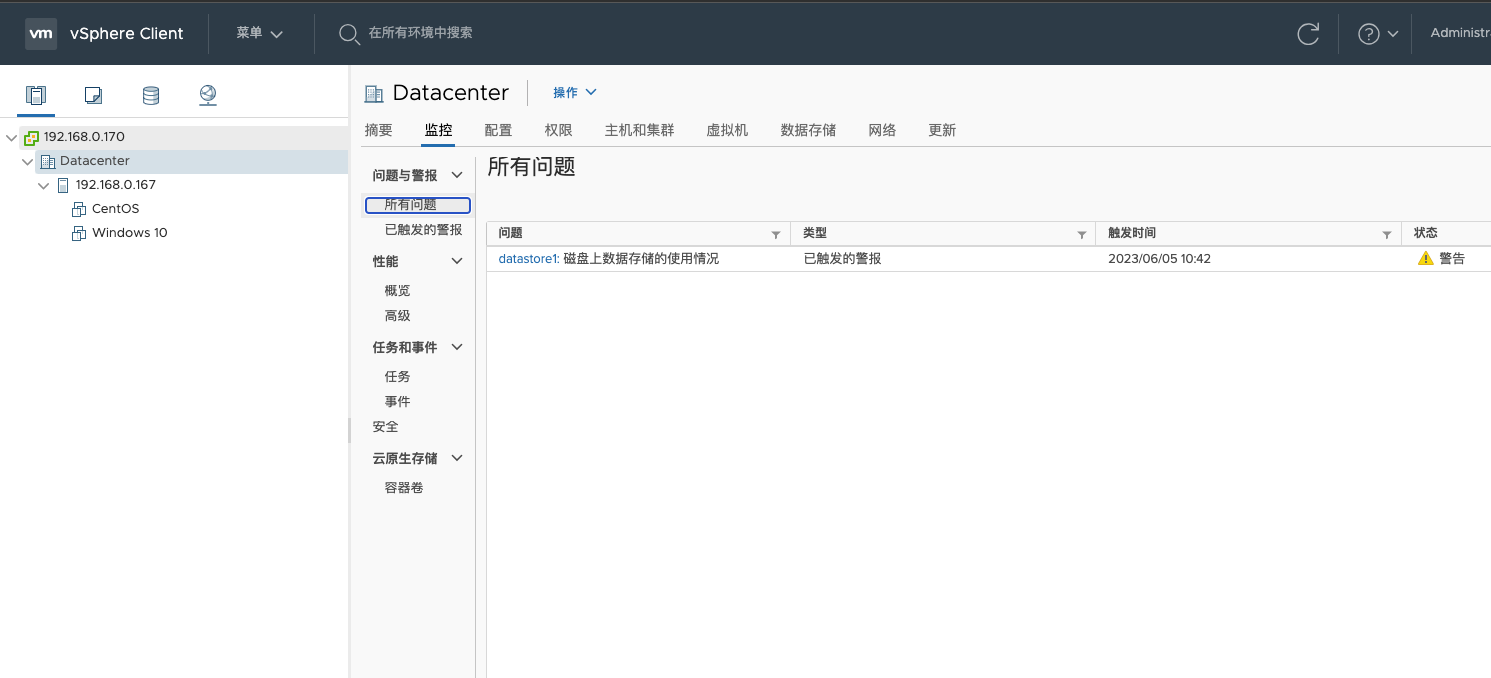Click the filter icon in 触发时间 column
This screenshot has height=678, width=1491.
[x=1386, y=234]
